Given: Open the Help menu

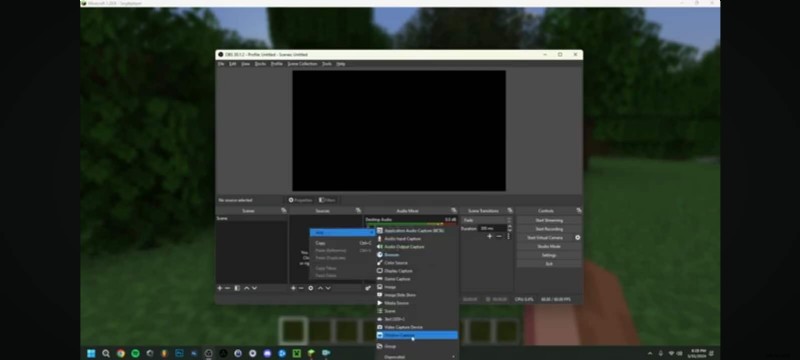Looking at the screenshot, I should point(341,64).
